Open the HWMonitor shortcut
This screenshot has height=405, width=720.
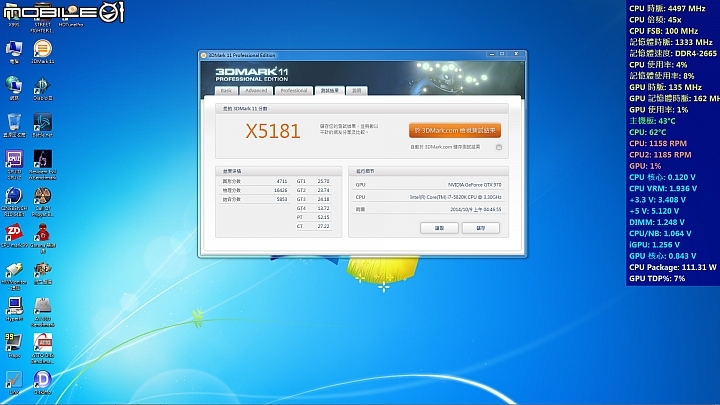point(14,276)
